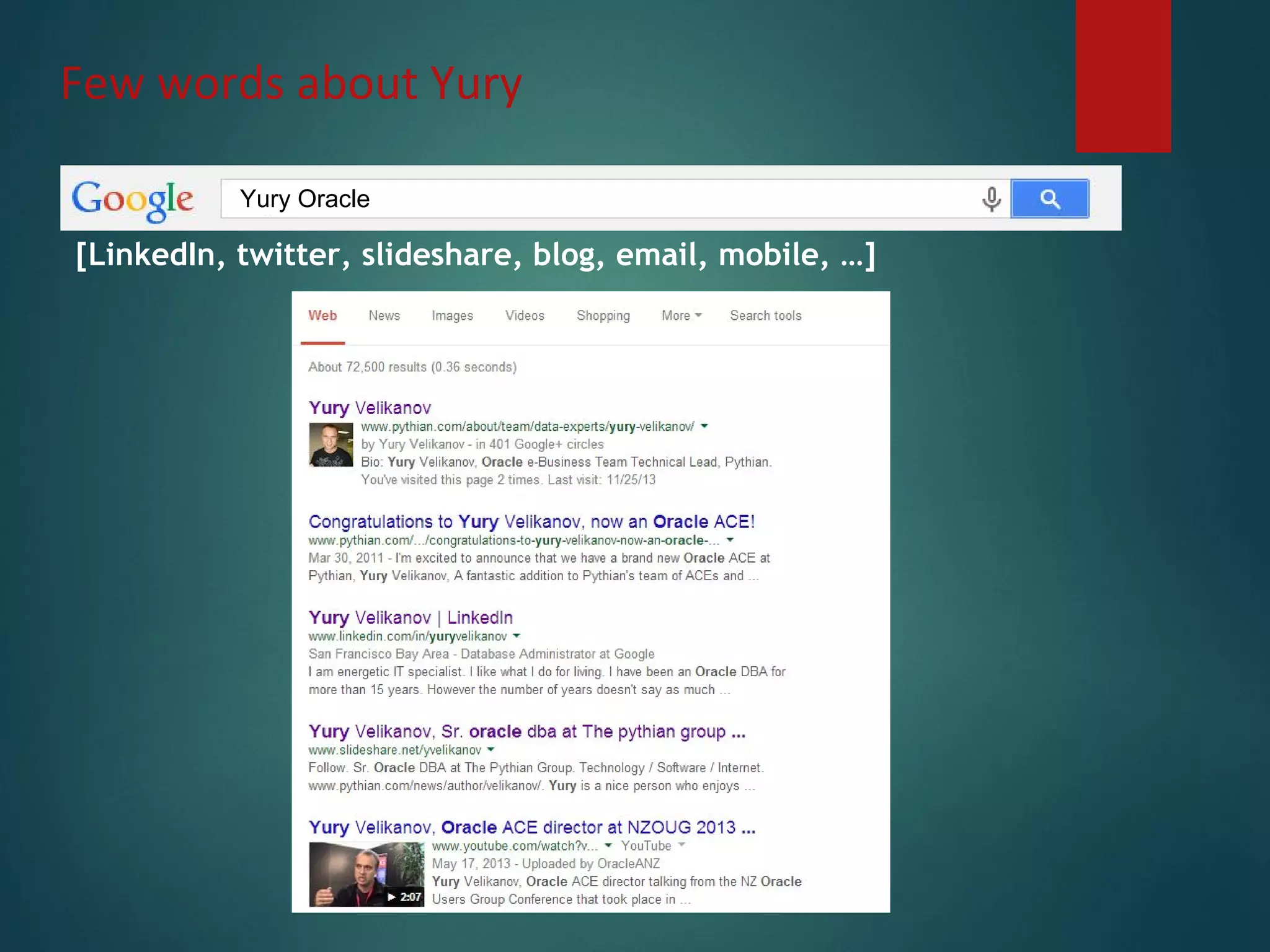Expand the More dropdown menu
The width and height of the screenshot is (1270, 952).
point(682,315)
